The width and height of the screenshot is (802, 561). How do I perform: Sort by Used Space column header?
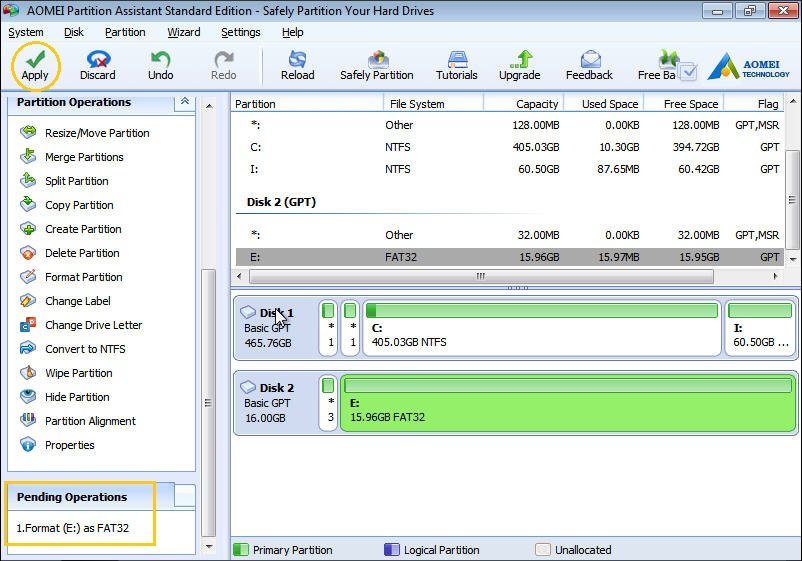click(x=604, y=104)
